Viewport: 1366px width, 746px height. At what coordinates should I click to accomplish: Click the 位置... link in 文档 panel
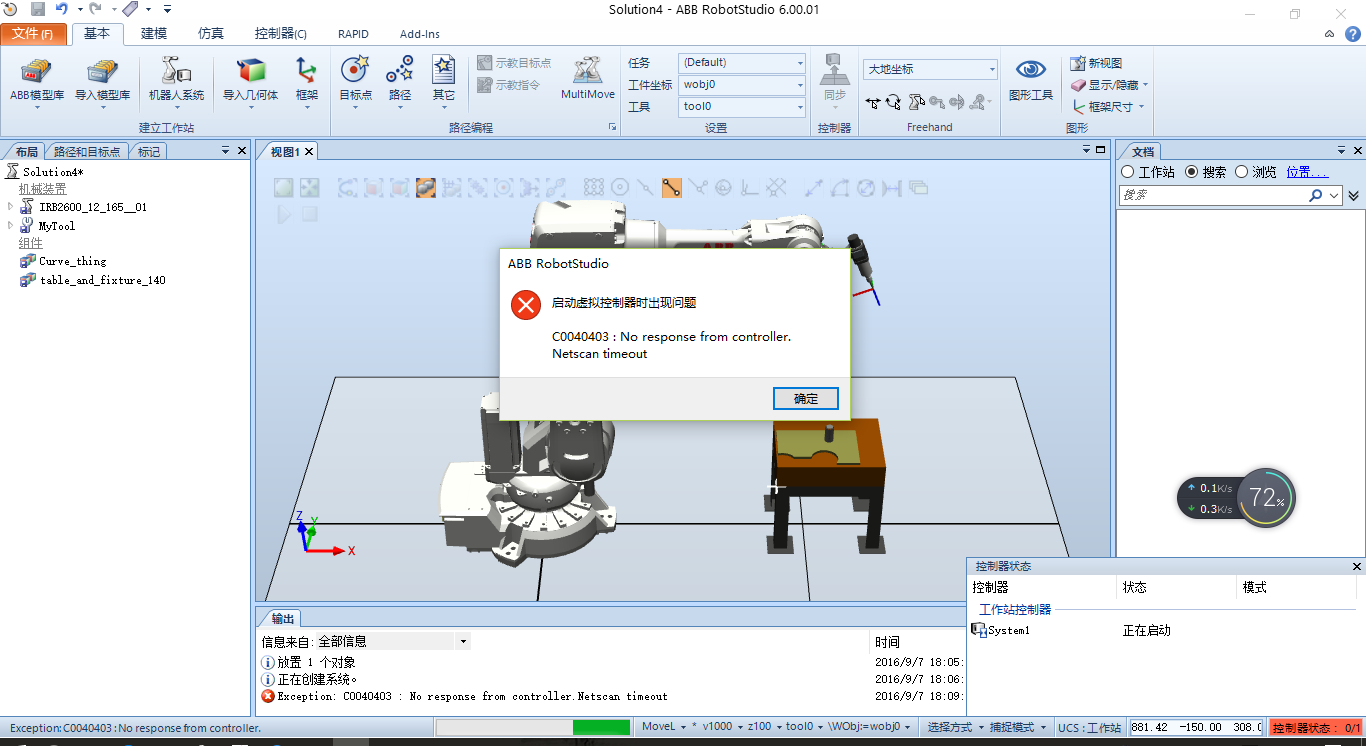click(1307, 172)
